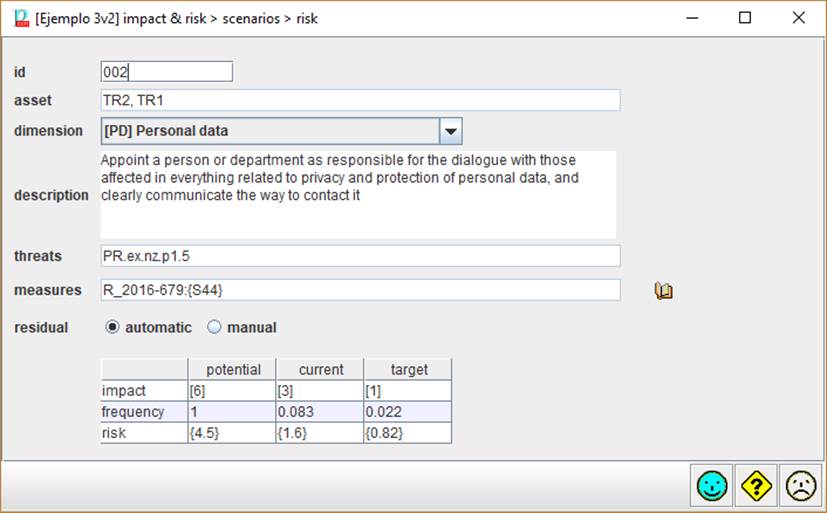Expand the dimension dropdown arrow
The width and height of the screenshot is (827, 513).
coord(450,131)
